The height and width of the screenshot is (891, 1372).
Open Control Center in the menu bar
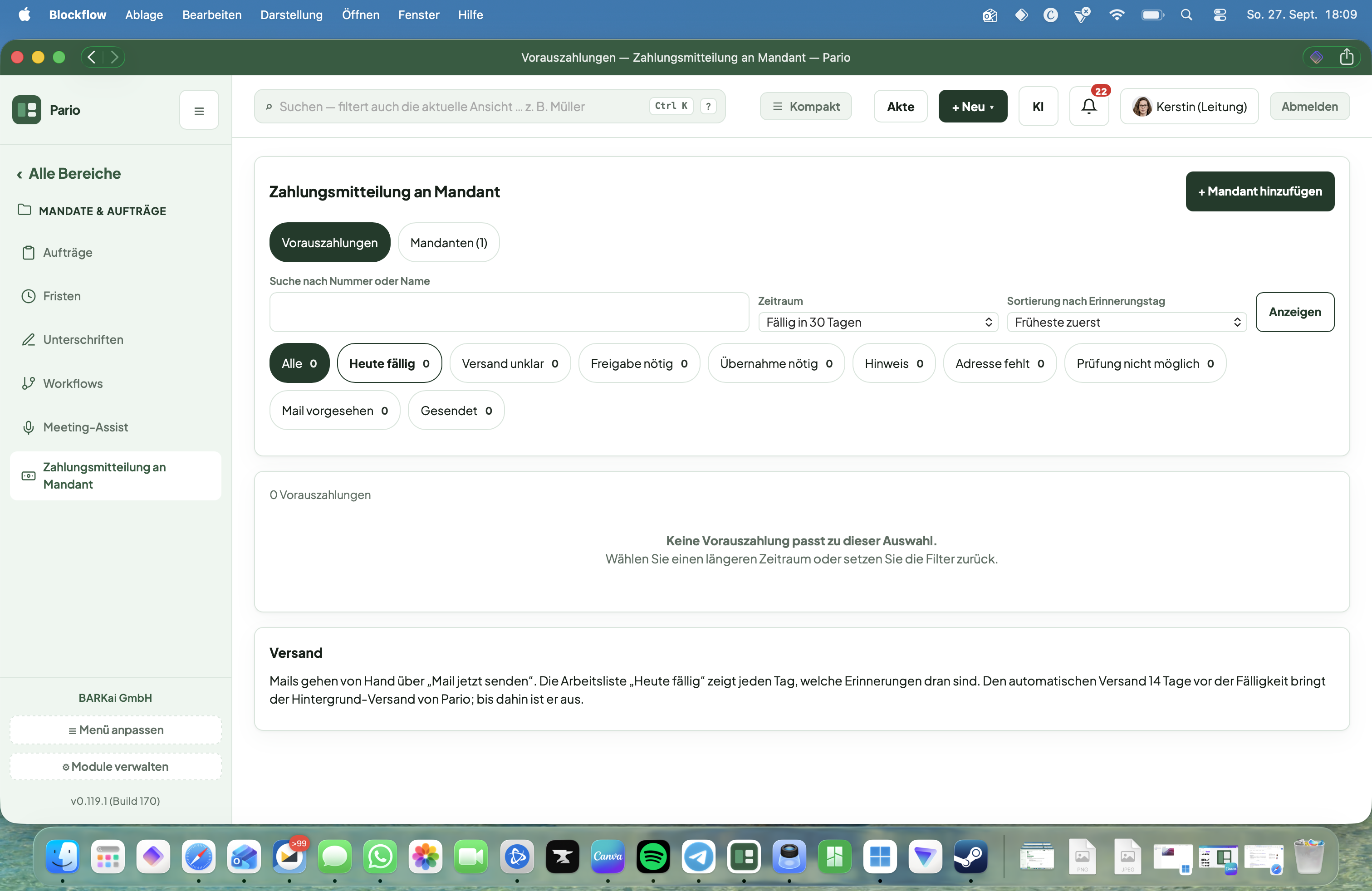[1219, 15]
